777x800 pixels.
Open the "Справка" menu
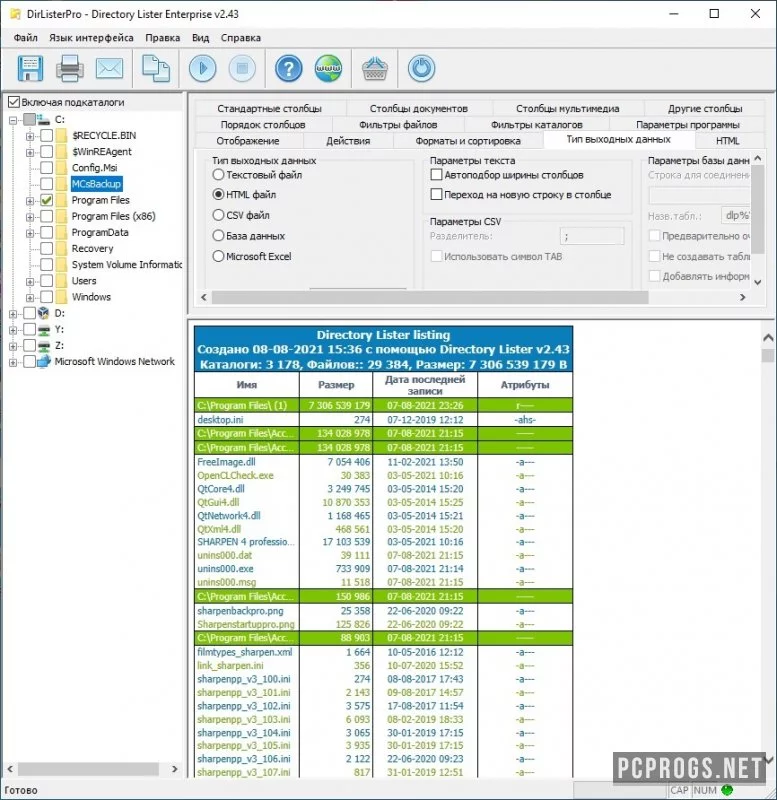[241, 38]
